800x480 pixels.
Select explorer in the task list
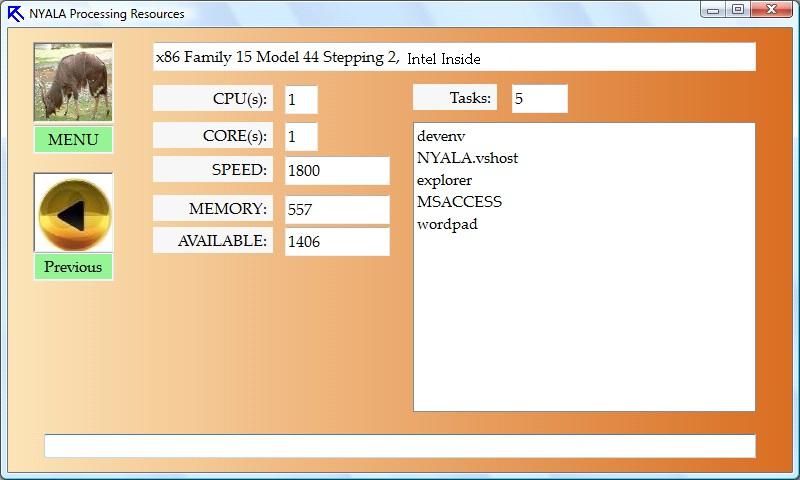pos(444,180)
